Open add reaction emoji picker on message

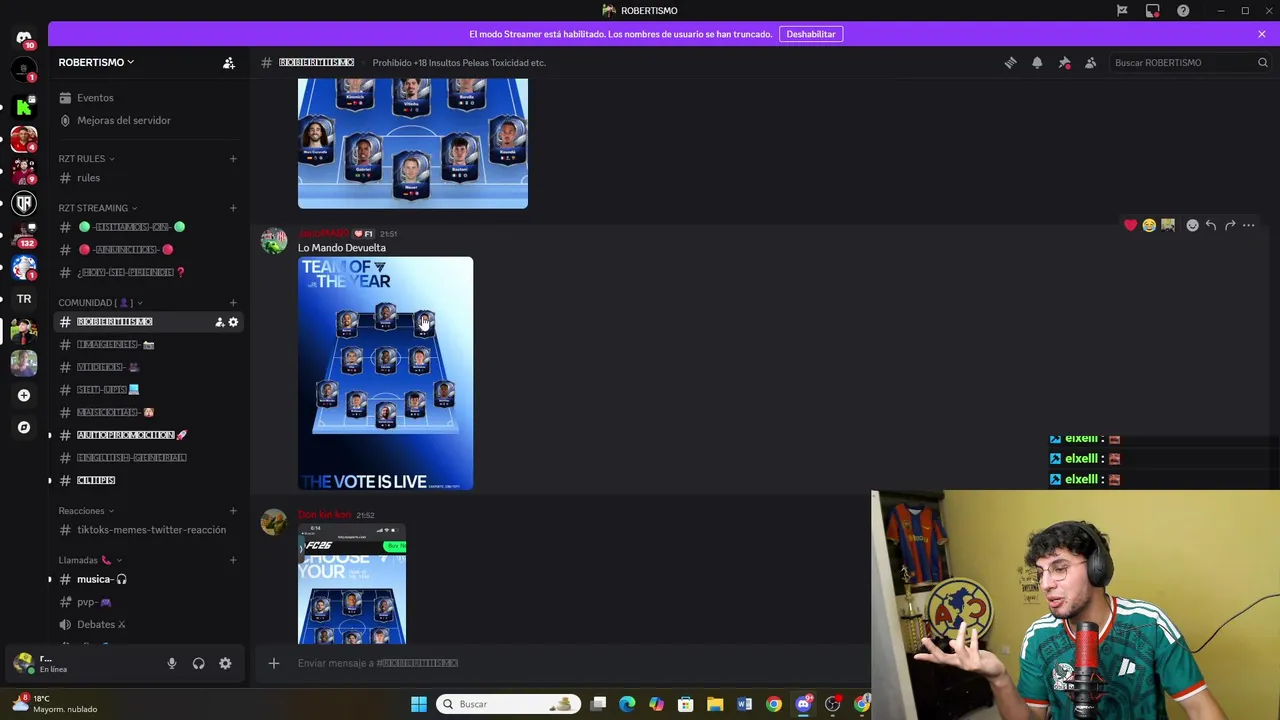pyautogui.click(x=1192, y=226)
